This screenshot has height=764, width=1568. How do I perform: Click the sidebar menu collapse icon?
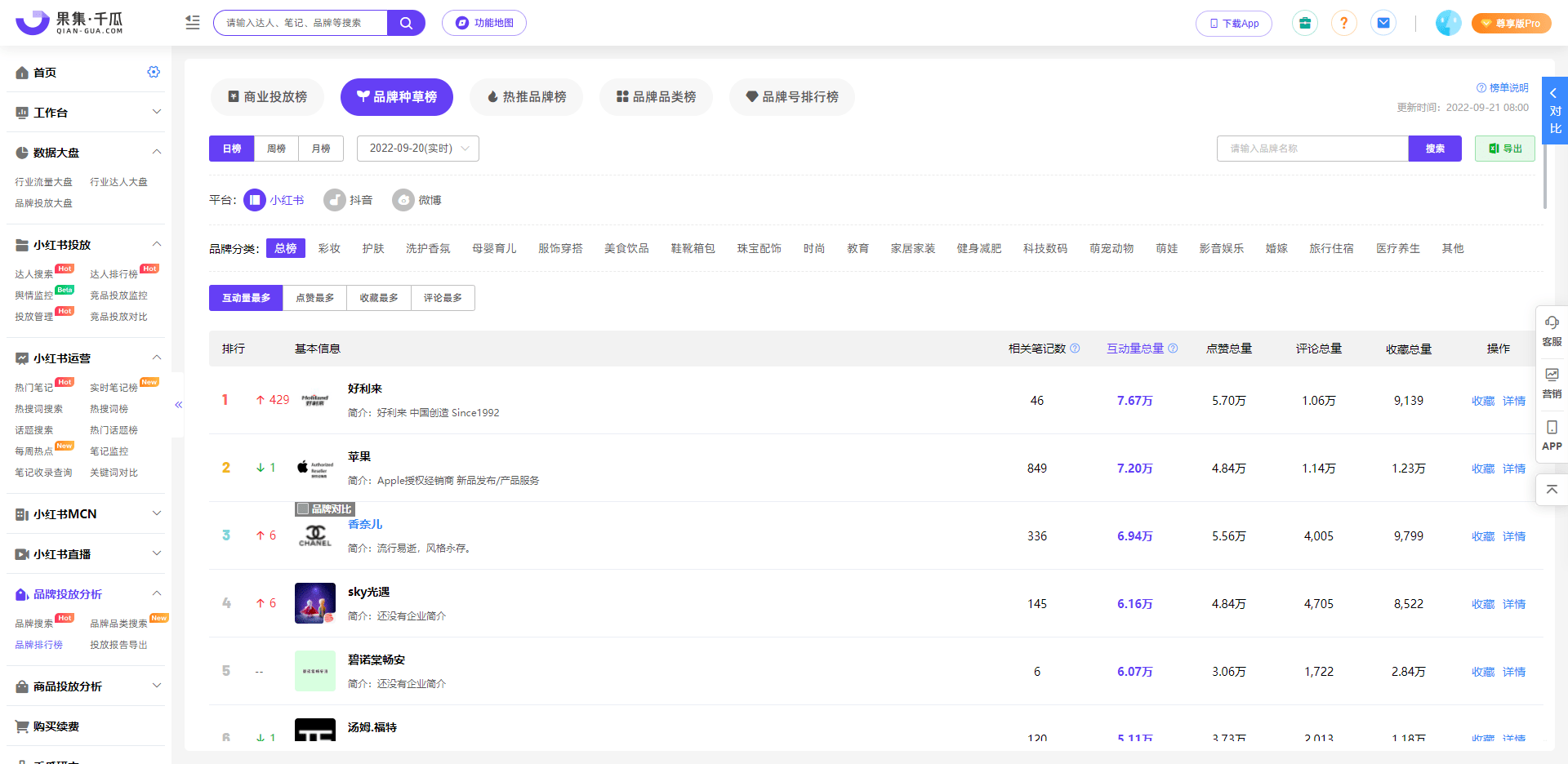click(x=193, y=23)
